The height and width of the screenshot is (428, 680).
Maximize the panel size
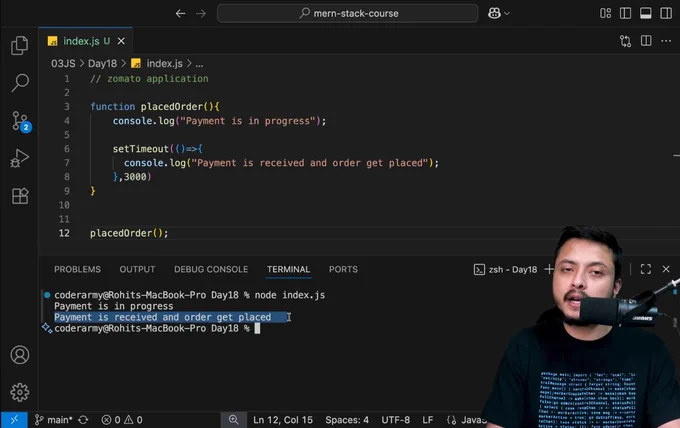pyautogui.click(x=646, y=269)
